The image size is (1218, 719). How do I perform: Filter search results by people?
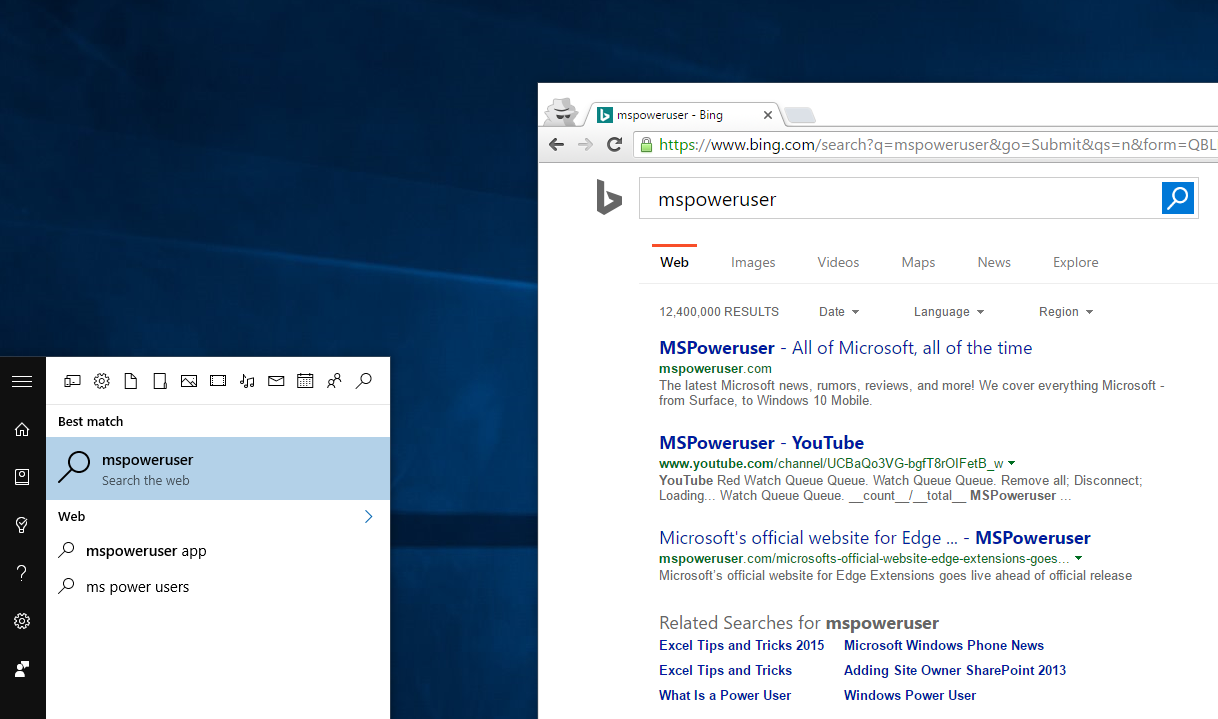pyautogui.click(x=334, y=381)
